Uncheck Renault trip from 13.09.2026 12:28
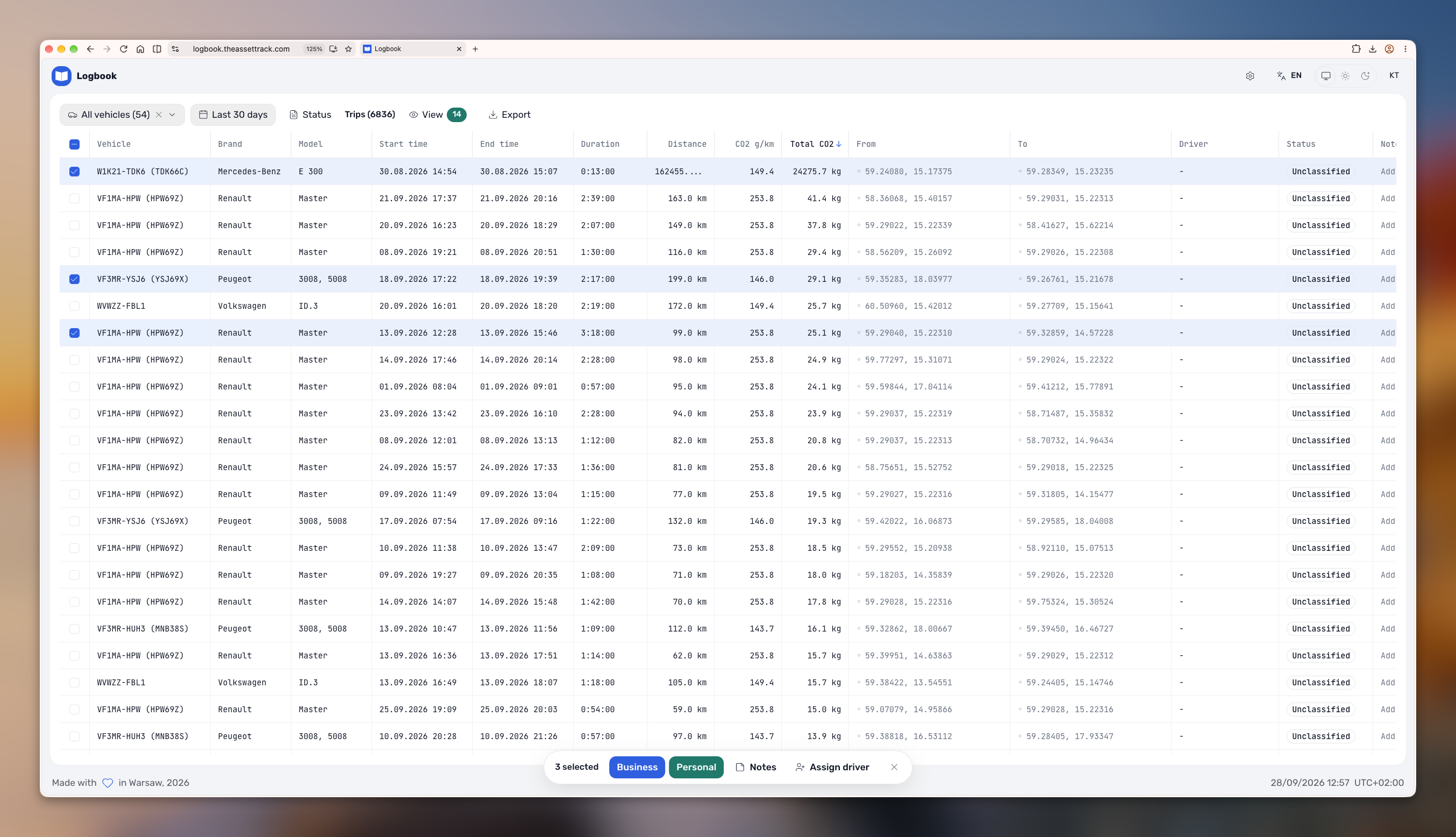Image resolution: width=1456 pixels, height=837 pixels. 75,333
